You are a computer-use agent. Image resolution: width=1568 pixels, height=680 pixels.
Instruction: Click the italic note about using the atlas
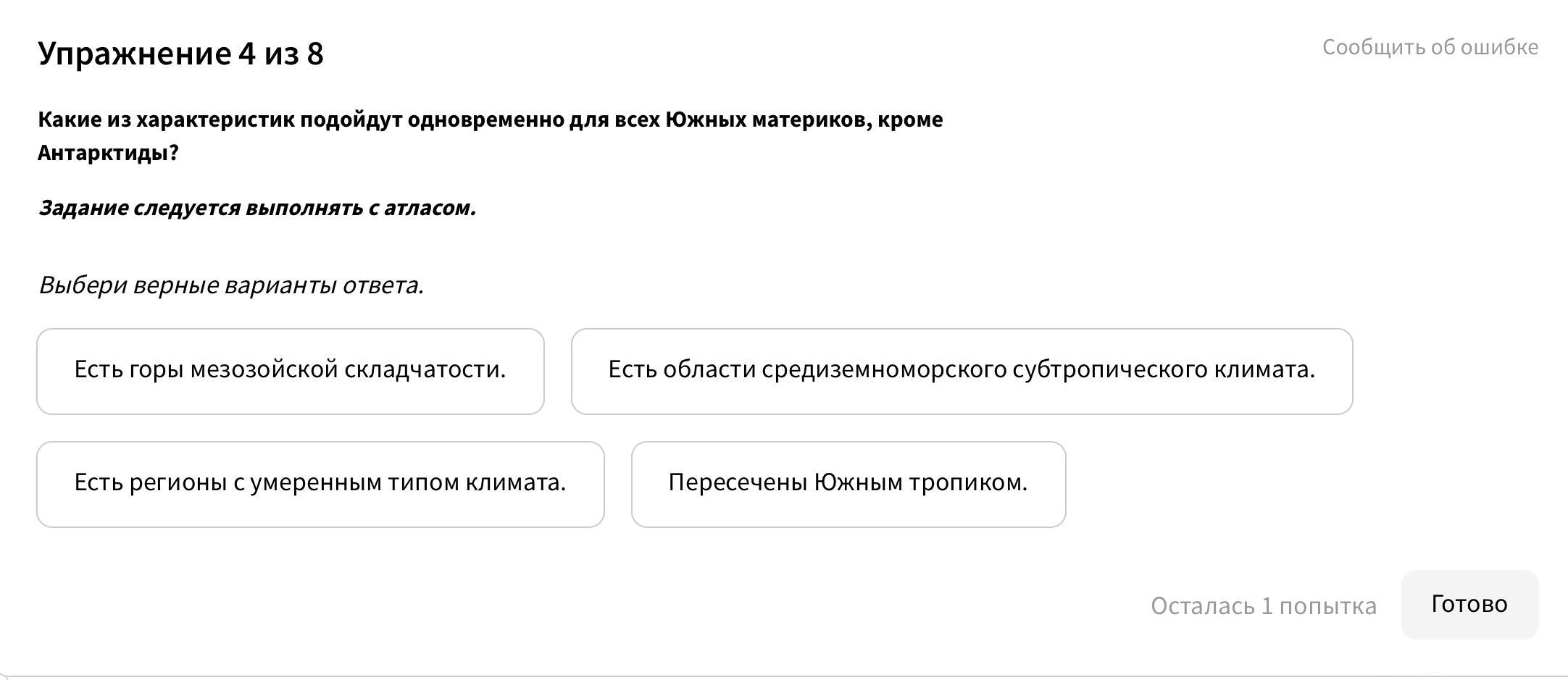[257, 209]
